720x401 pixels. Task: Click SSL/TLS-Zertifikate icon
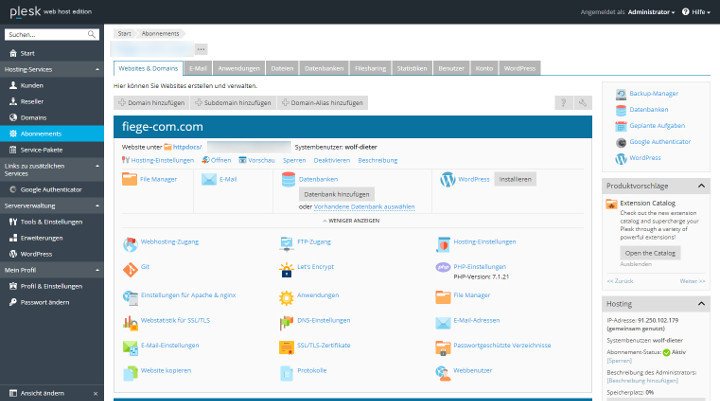pos(287,348)
